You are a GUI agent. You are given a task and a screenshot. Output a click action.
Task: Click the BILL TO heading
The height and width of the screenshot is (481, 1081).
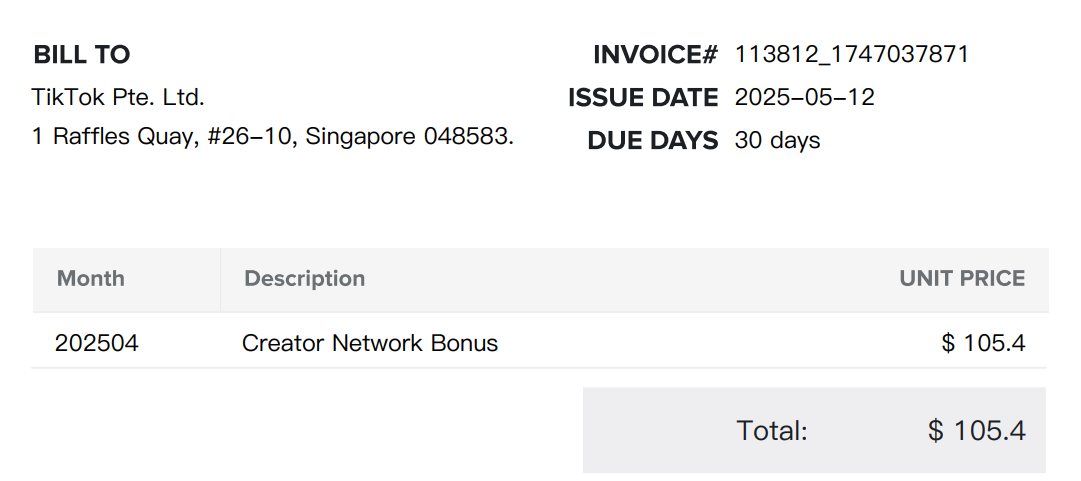pos(81,54)
